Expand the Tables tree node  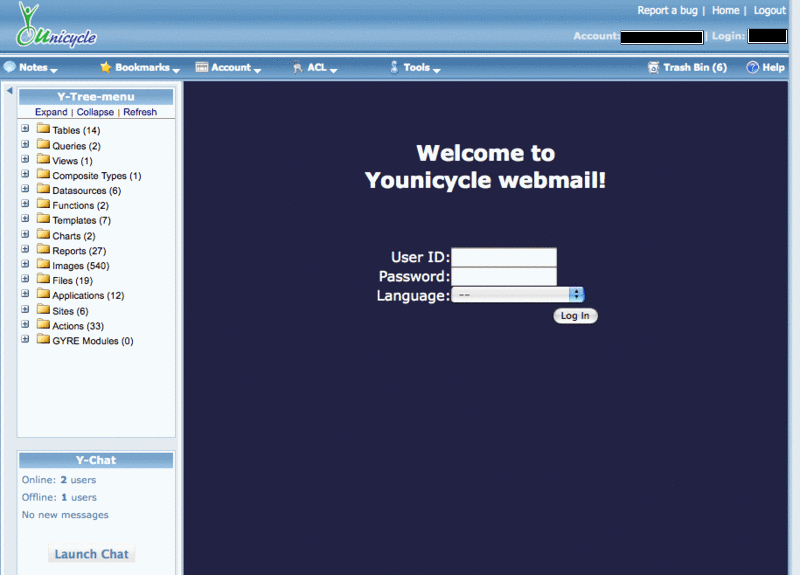coord(25,130)
